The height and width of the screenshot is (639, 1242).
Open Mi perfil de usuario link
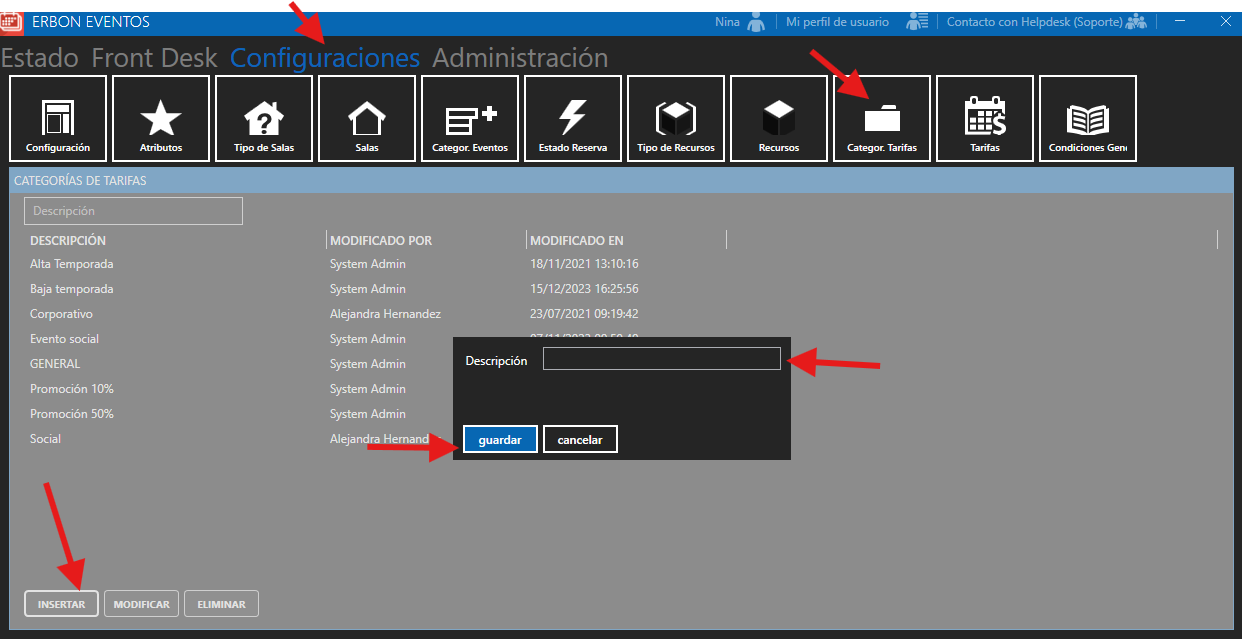pyautogui.click(x=837, y=22)
